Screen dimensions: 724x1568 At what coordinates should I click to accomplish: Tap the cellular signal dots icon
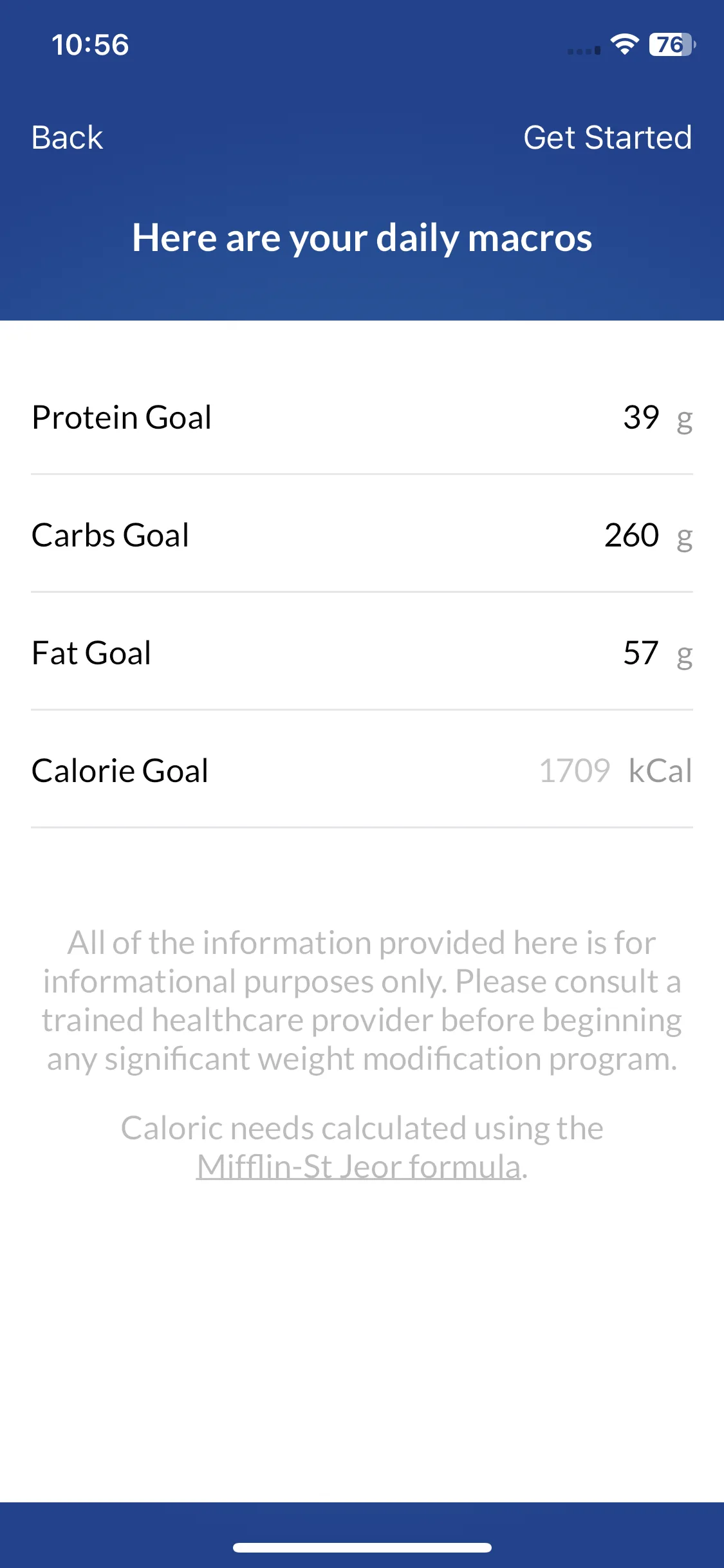(584, 50)
